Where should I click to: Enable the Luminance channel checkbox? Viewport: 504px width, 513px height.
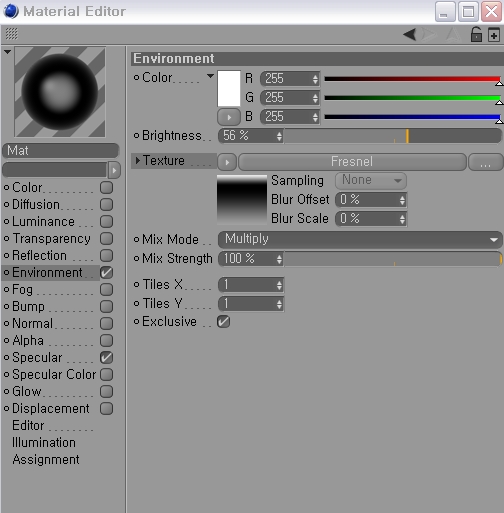point(107,222)
